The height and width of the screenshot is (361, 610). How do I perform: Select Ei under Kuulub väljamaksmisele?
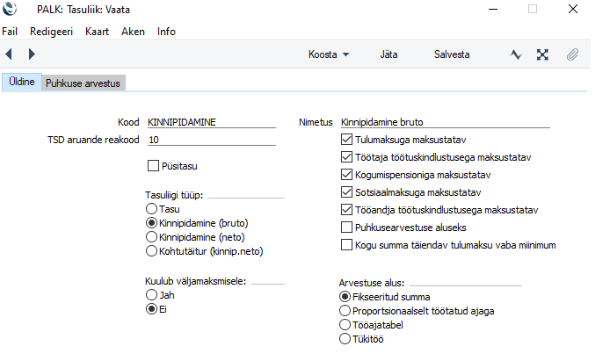click(x=151, y=309)
